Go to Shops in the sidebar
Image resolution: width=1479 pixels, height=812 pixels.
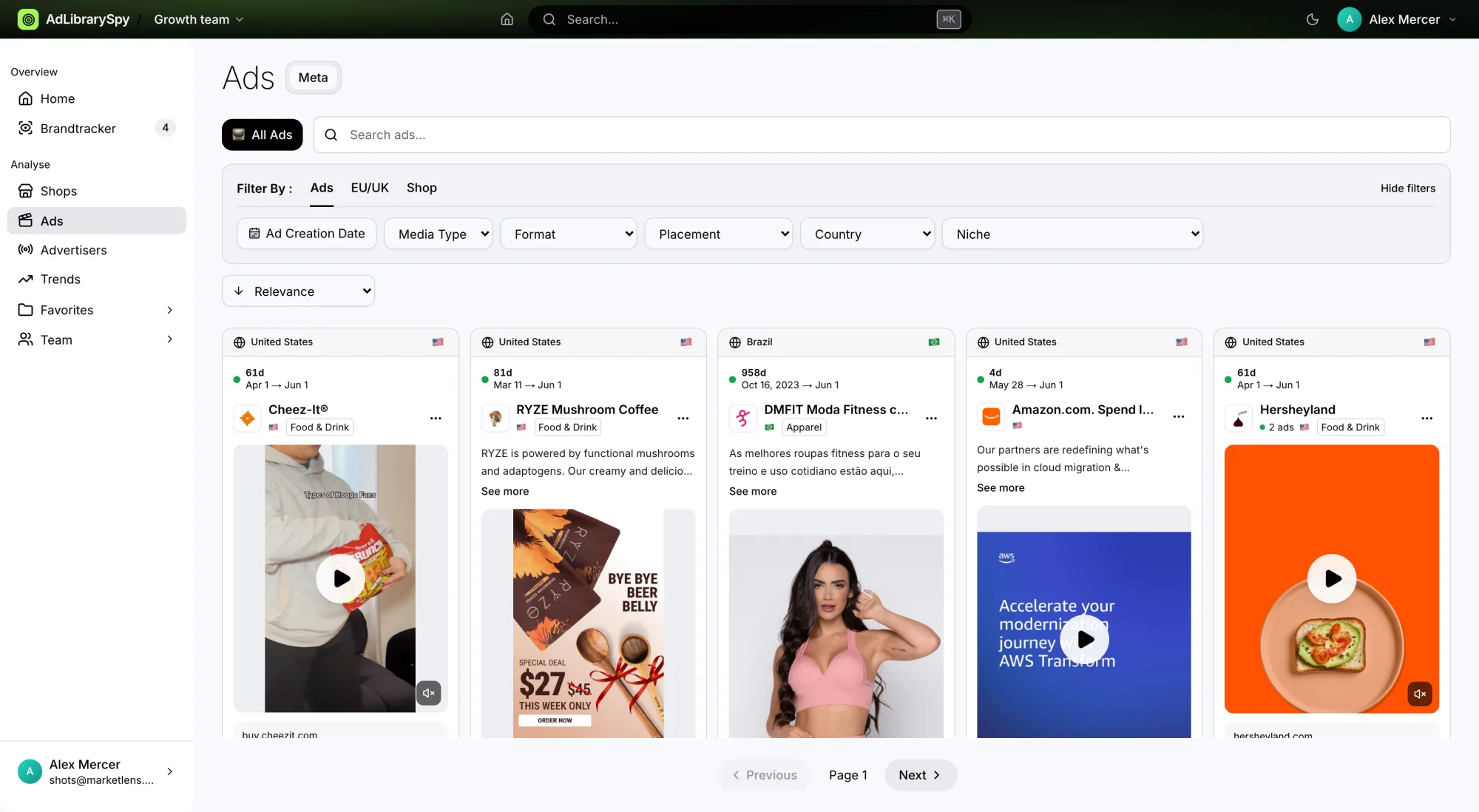coord(96,191)
